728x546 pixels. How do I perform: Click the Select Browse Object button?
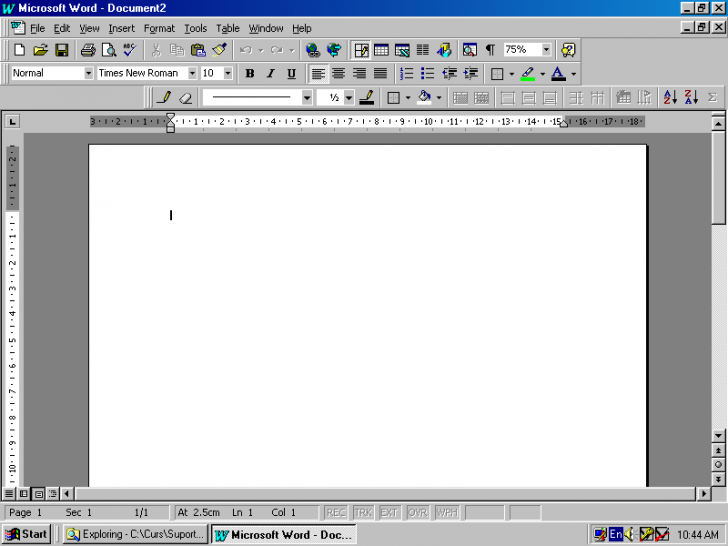(718, 465)
